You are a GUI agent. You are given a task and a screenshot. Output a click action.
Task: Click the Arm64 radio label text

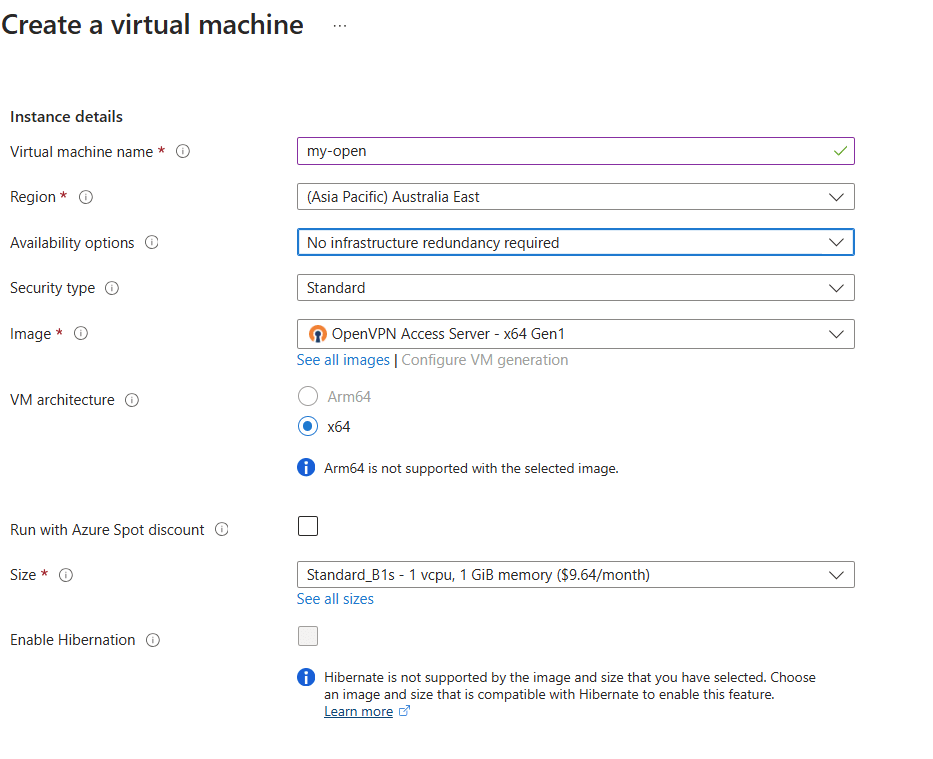349,397
